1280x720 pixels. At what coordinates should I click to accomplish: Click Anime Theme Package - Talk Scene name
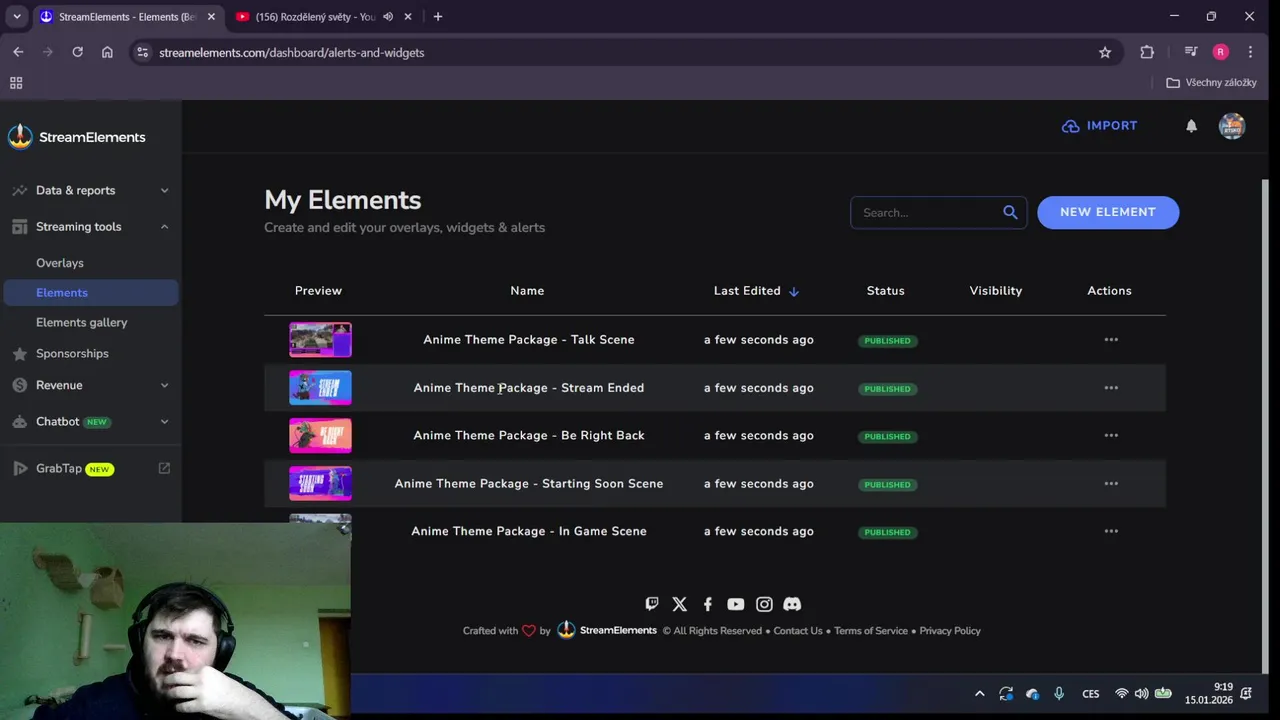[x=529, y=340]
